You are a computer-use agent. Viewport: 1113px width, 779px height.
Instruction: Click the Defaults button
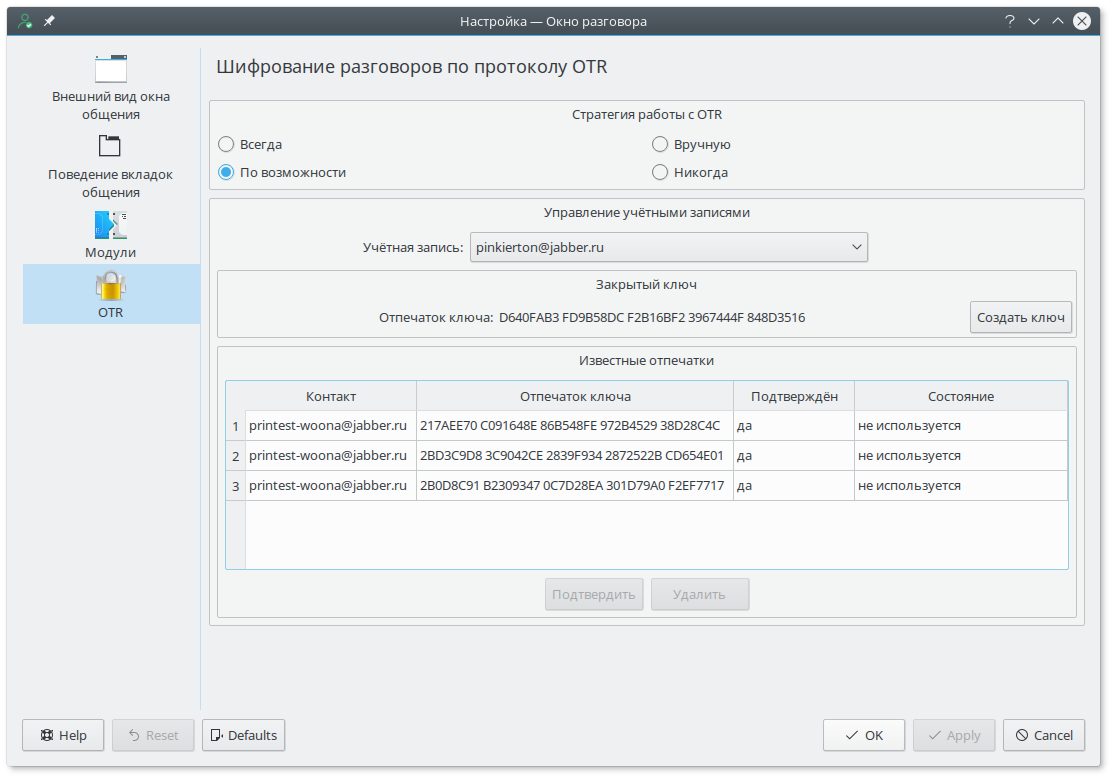coord(243,735)
